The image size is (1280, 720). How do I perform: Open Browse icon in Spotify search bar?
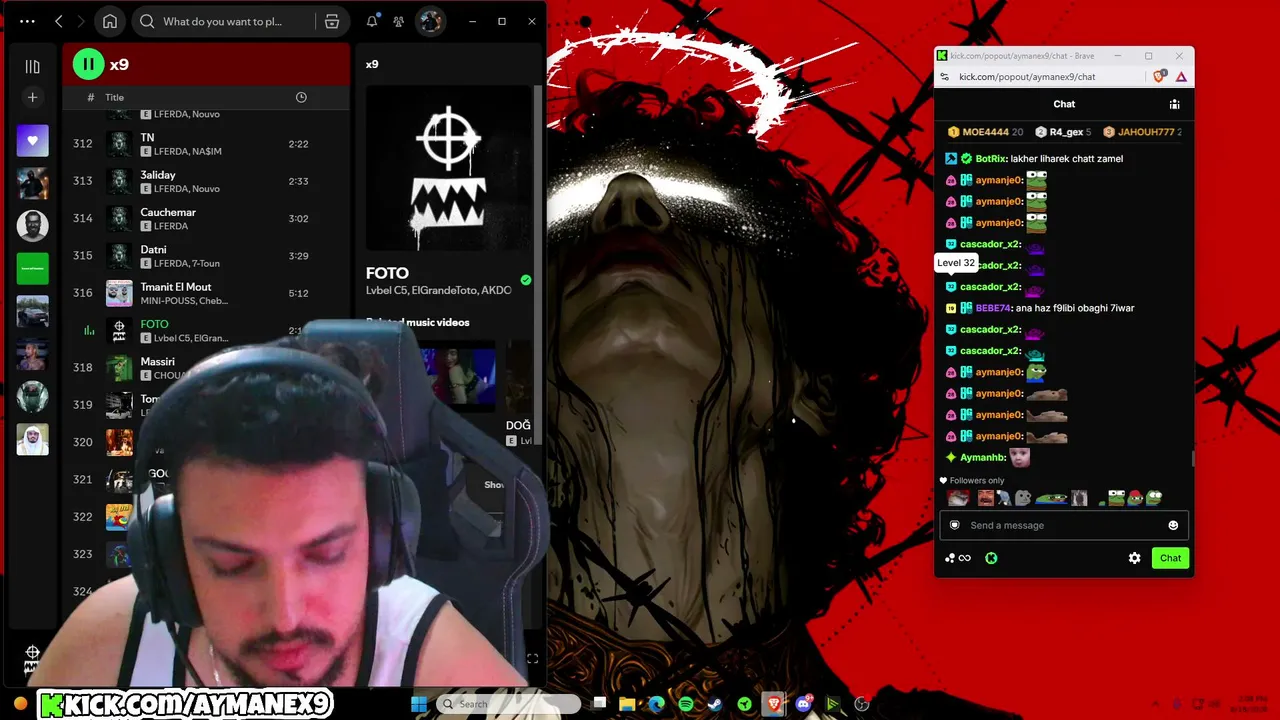(x=332, y=21)
